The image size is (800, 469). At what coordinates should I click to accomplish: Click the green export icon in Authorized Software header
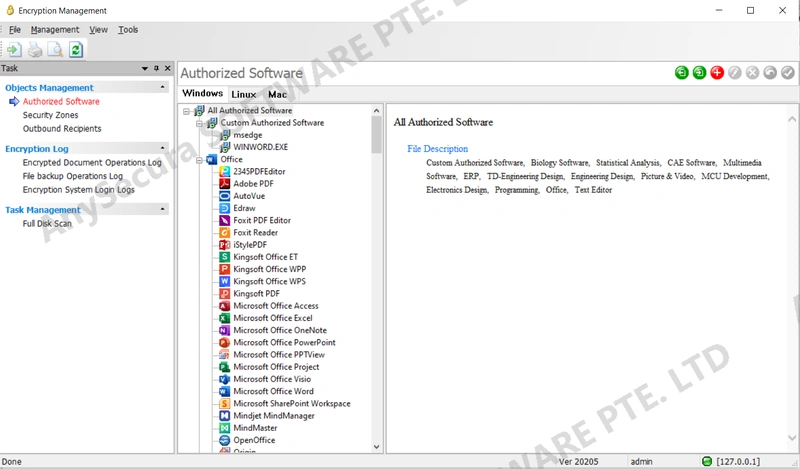[699, 73]
